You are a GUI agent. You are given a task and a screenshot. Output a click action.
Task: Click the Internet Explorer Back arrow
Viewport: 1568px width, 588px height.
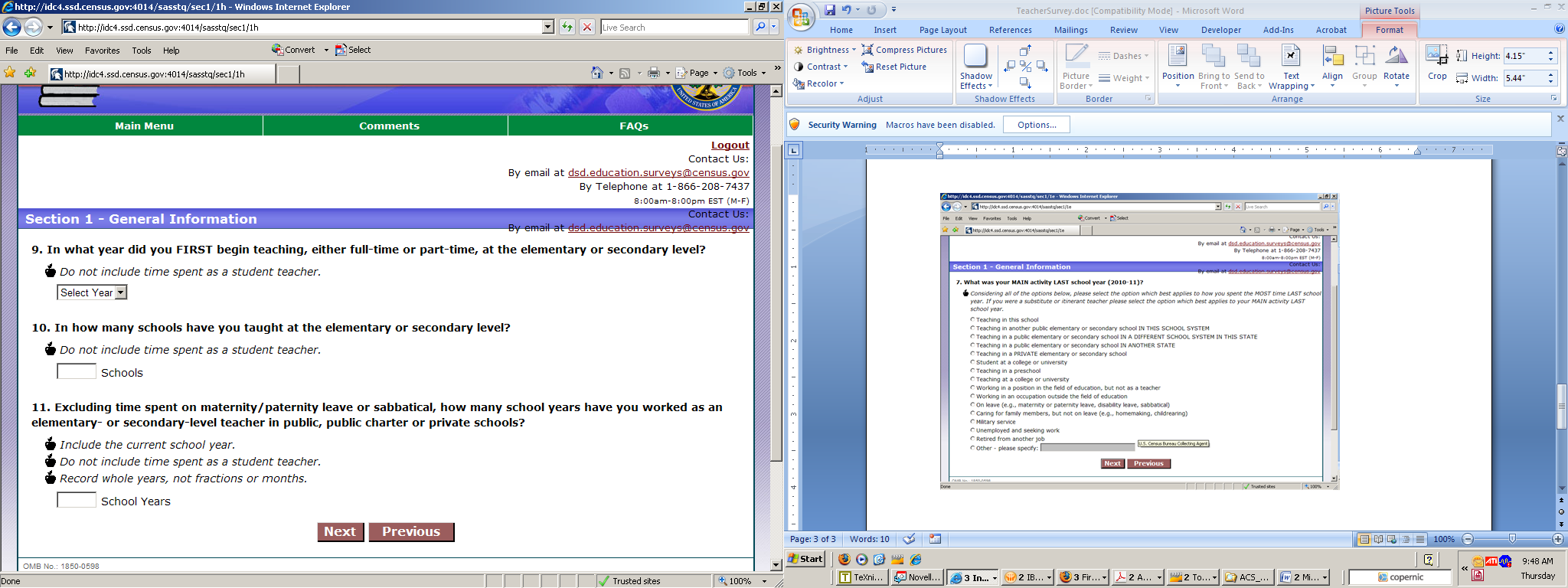(x=11, y=28)
